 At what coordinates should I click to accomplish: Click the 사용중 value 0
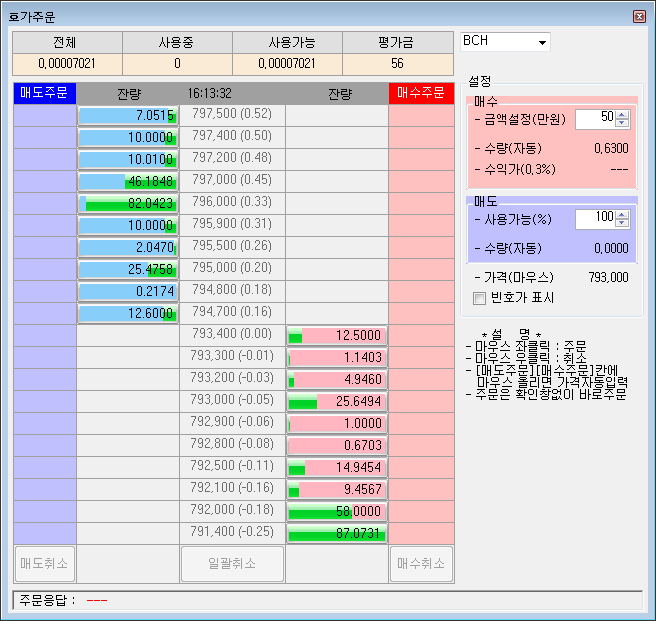coord(177,64)
